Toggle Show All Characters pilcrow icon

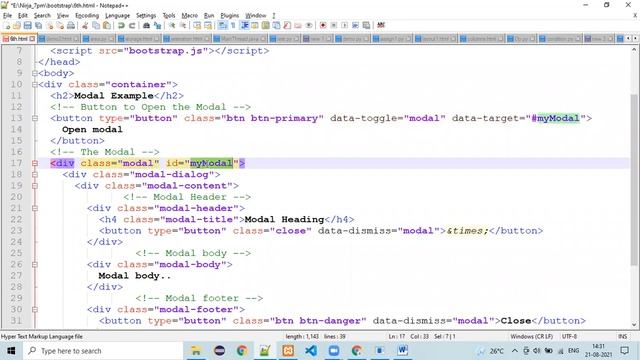(x=233, y=25)
